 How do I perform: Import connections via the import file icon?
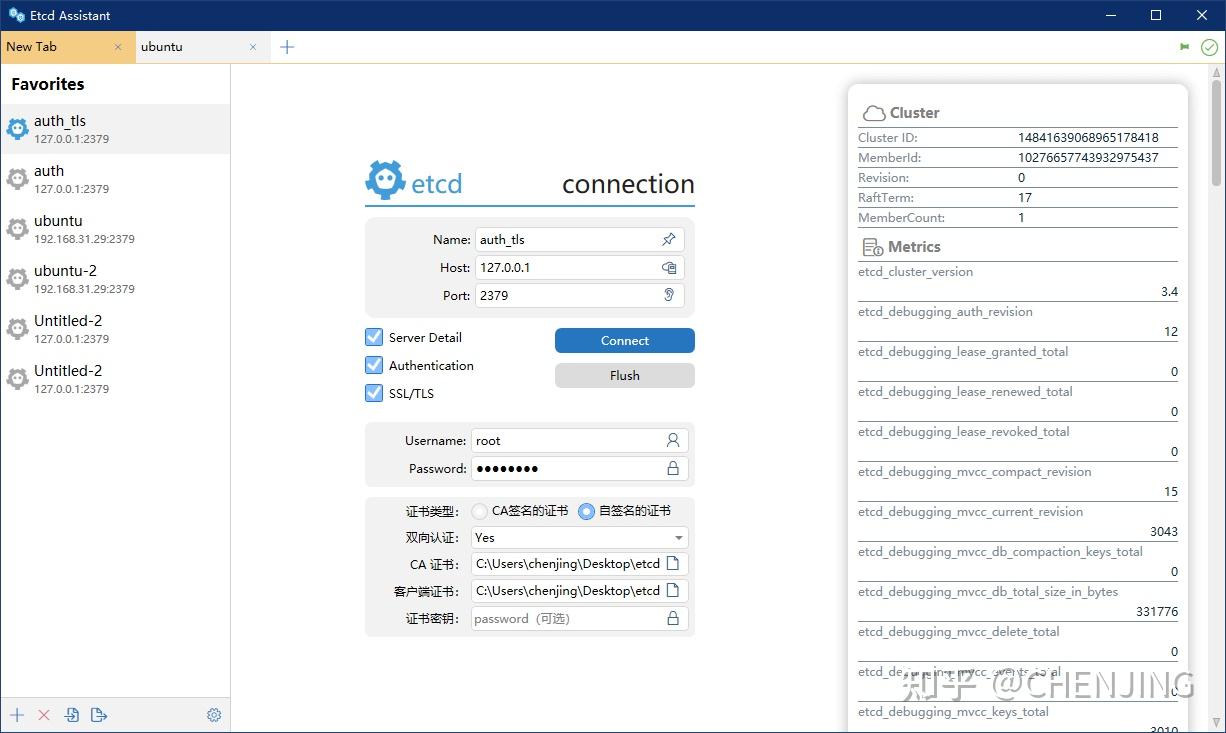71,715
